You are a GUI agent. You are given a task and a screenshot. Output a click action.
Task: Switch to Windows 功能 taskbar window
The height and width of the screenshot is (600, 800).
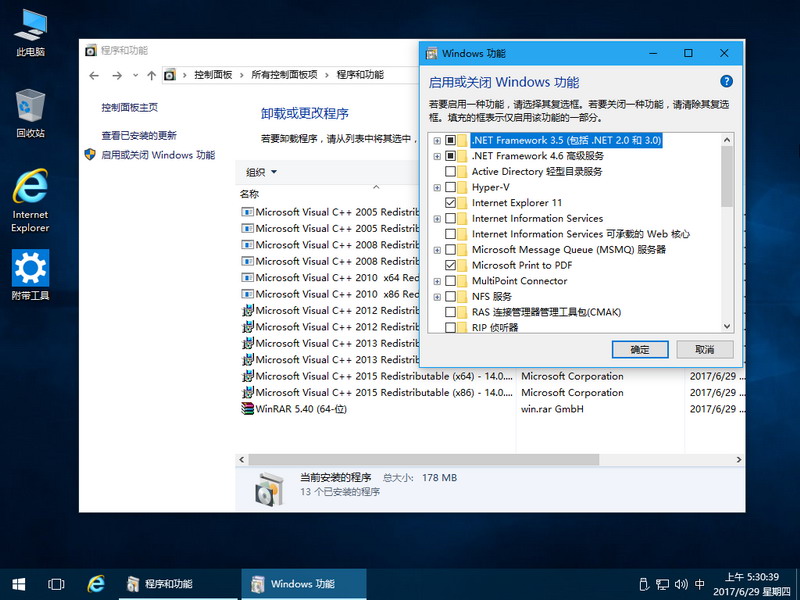[x=304, y=584]
